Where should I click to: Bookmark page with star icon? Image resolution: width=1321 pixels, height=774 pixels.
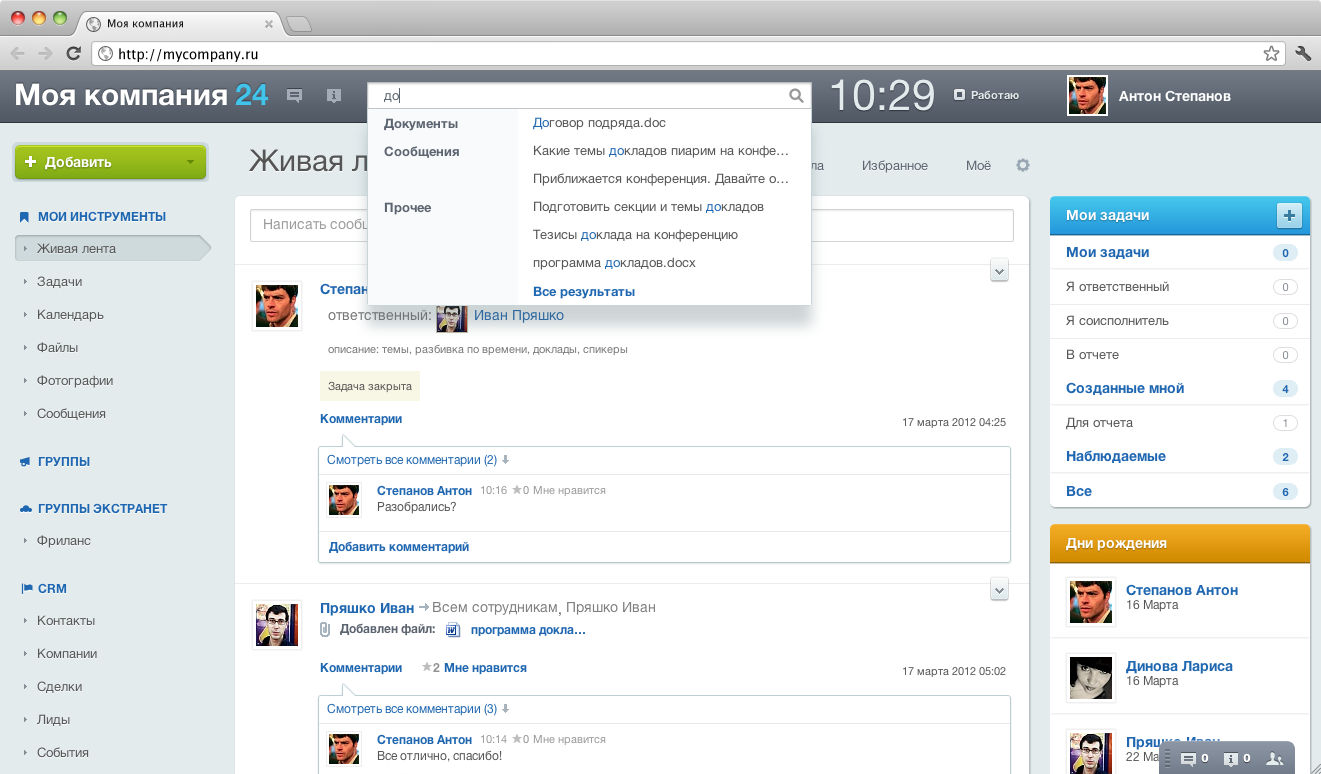pyautogui.click(x=1271, y=53)
